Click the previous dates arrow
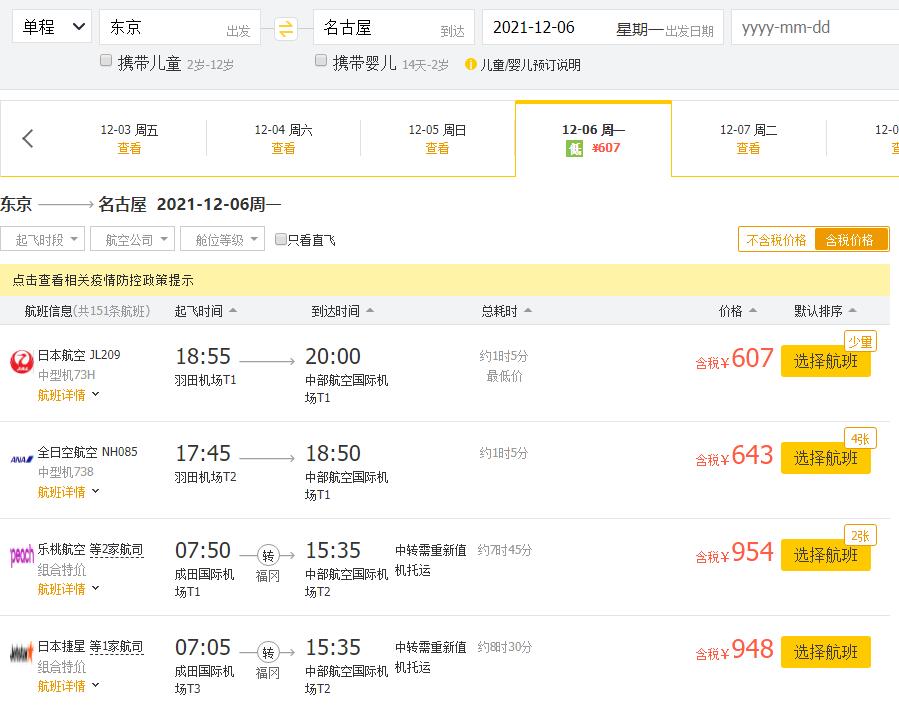899x705 pixels. 28,138
